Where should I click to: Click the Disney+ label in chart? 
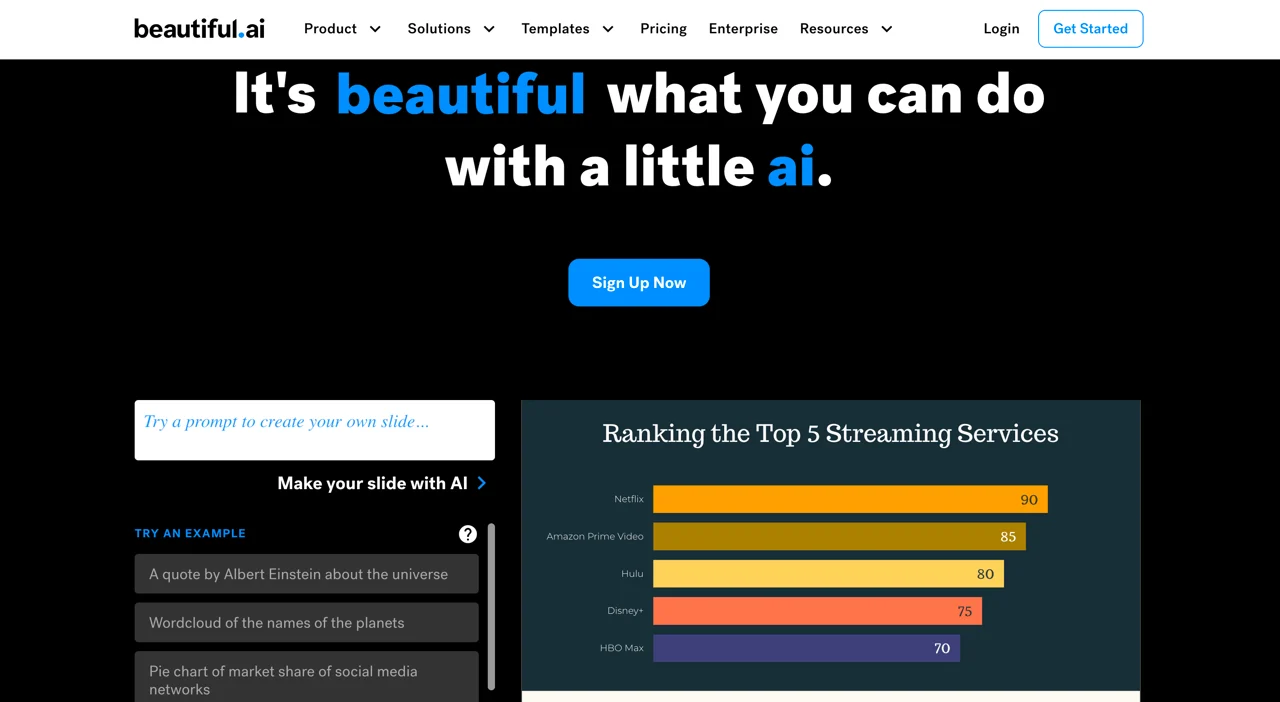coord(626,610)
